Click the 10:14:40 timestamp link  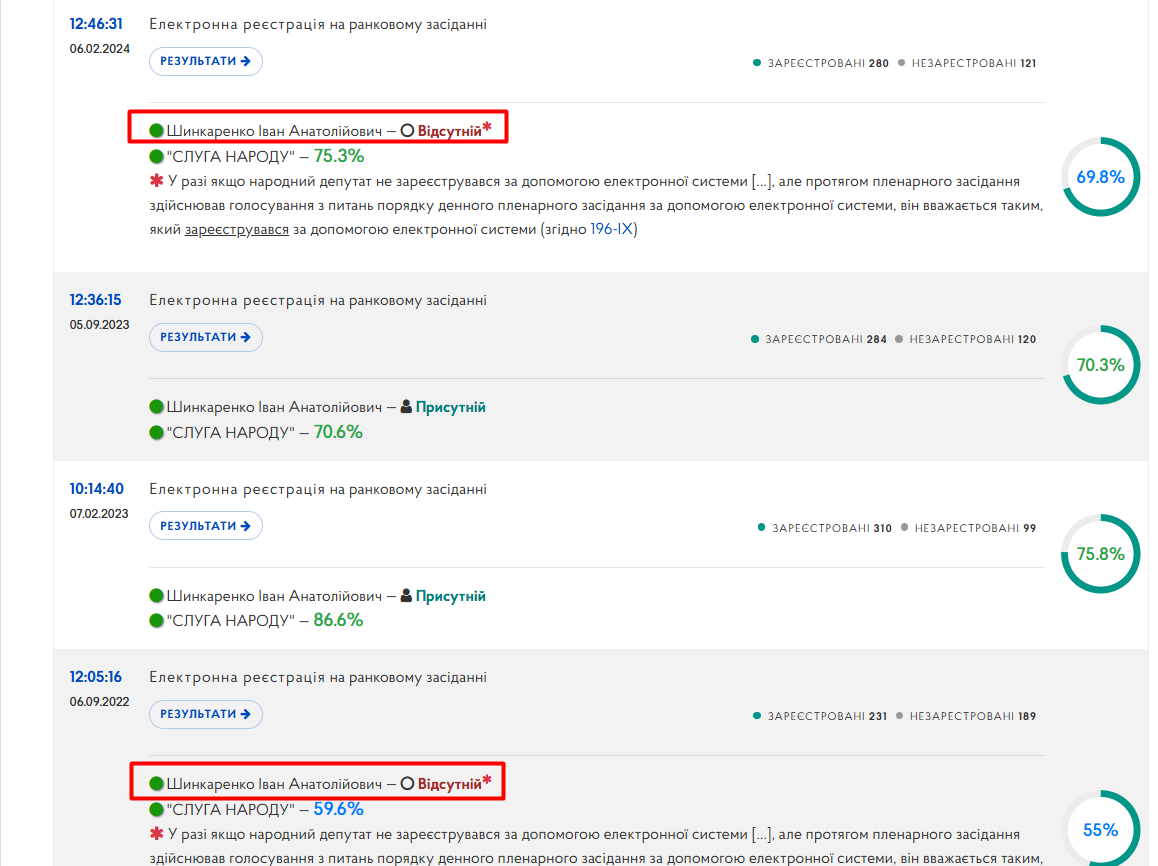point(97,489)
